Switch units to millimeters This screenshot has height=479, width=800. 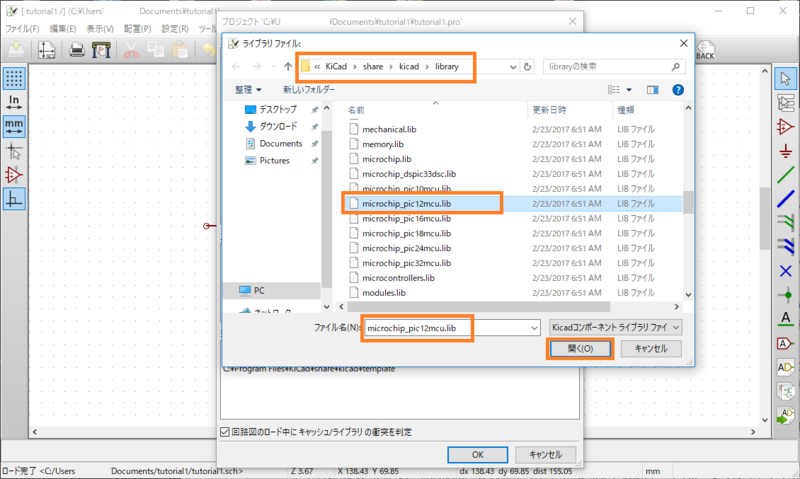[x=14, y=126]
